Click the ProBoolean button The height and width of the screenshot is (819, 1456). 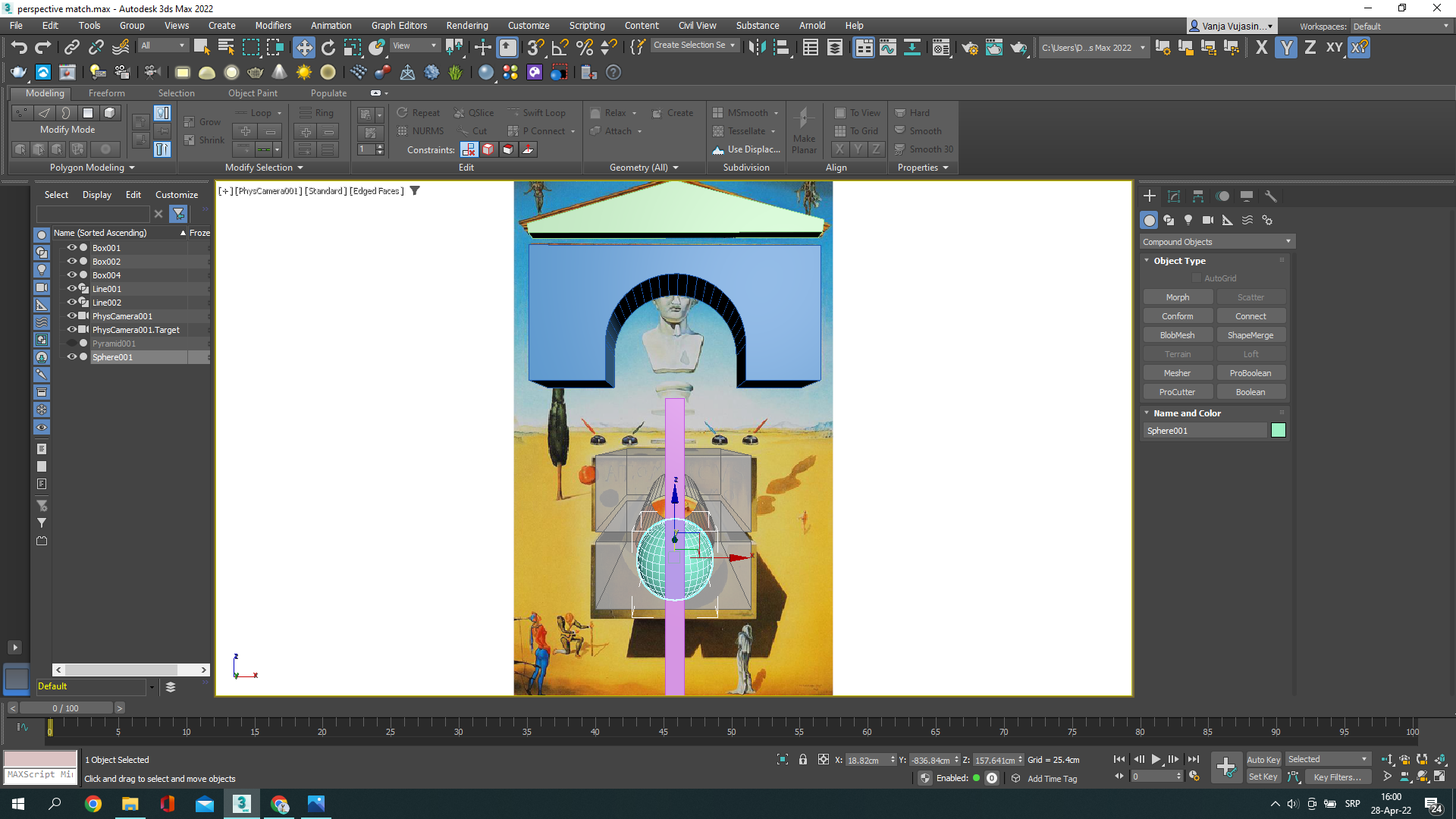(1250, 373)
